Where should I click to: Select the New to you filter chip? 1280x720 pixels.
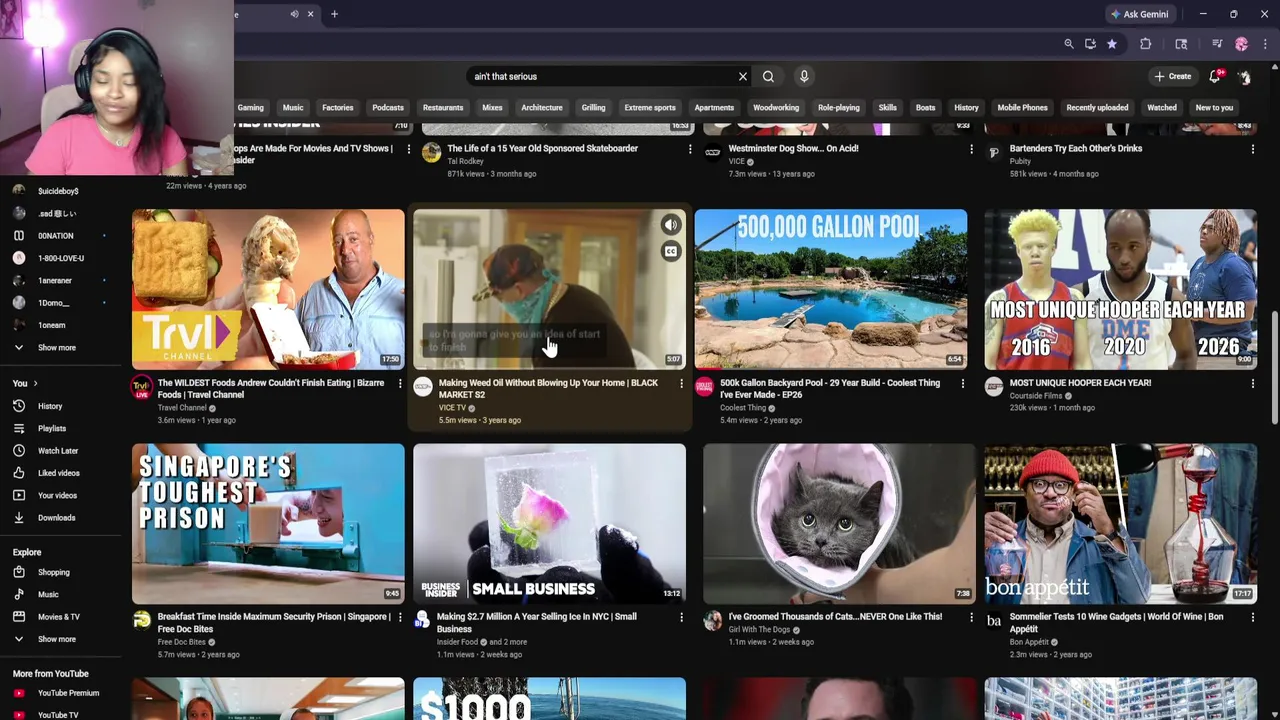(x=1214, y=107)
